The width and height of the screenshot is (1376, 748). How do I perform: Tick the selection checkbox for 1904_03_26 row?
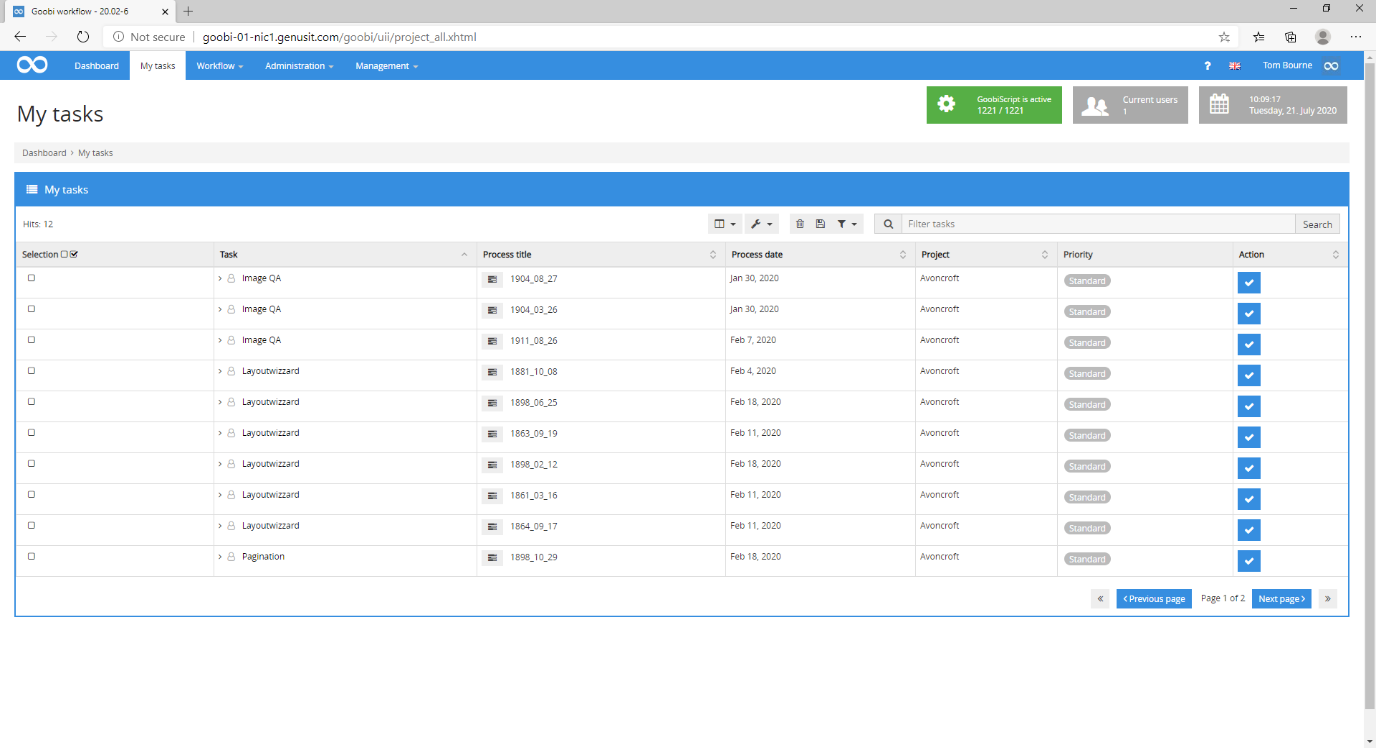point(31,309)
